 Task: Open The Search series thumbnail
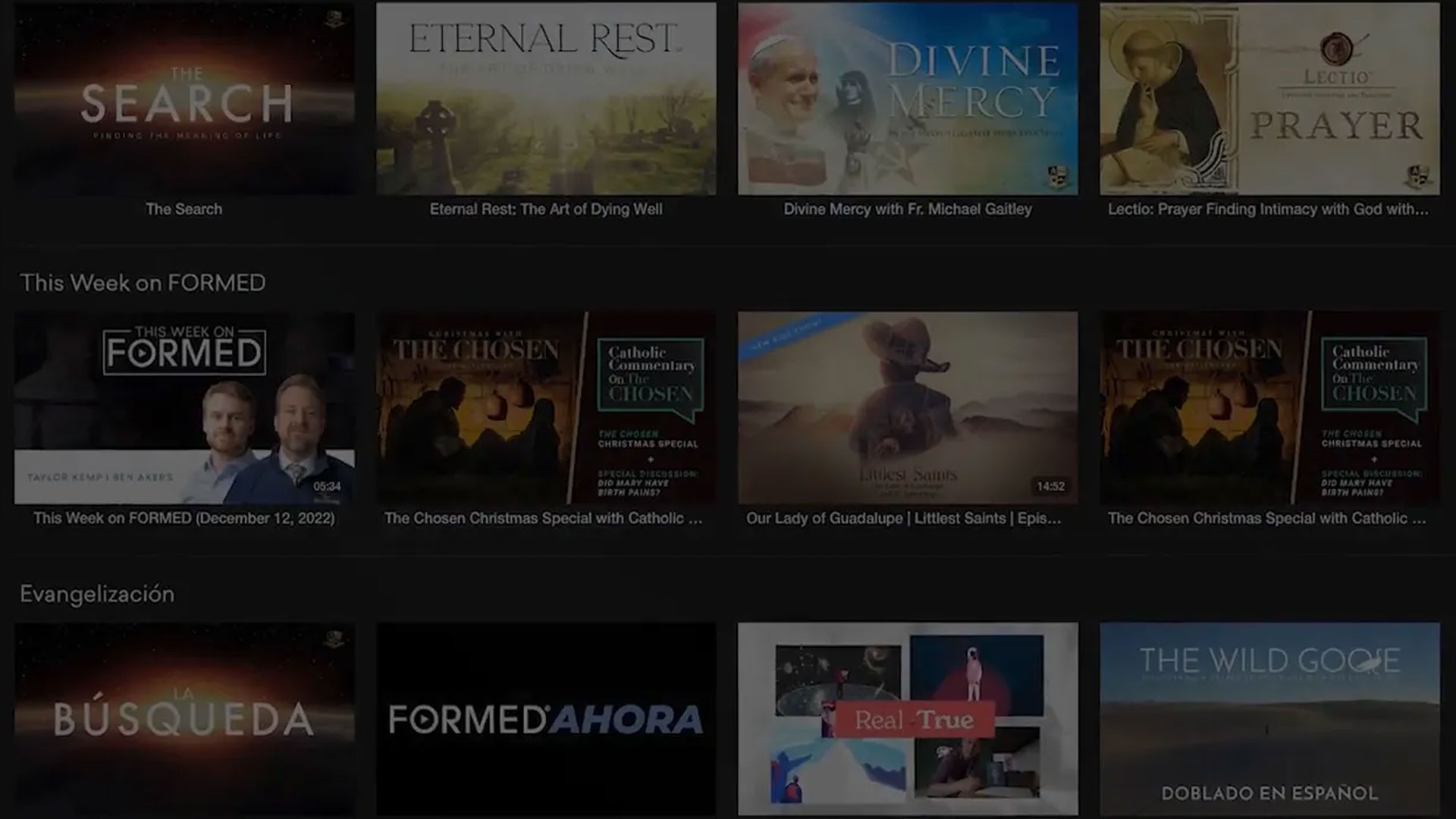click(184, 99)
